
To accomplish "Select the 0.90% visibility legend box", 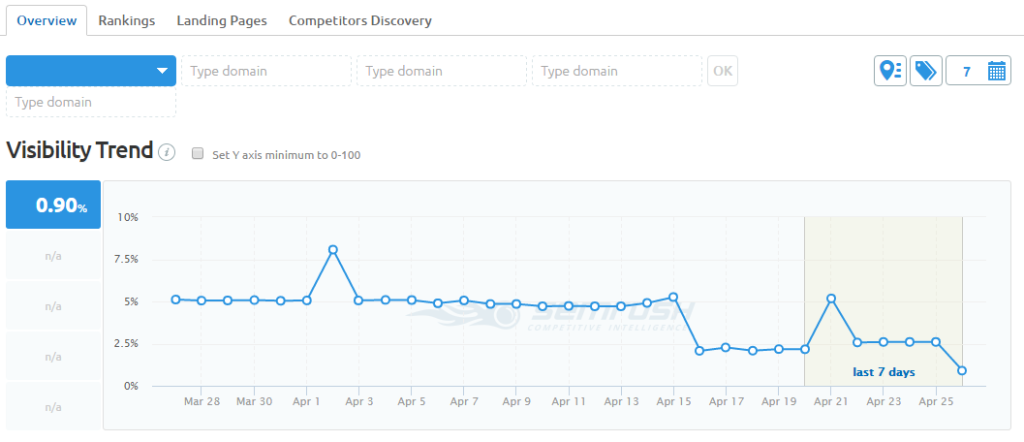I will pos(54,205).
